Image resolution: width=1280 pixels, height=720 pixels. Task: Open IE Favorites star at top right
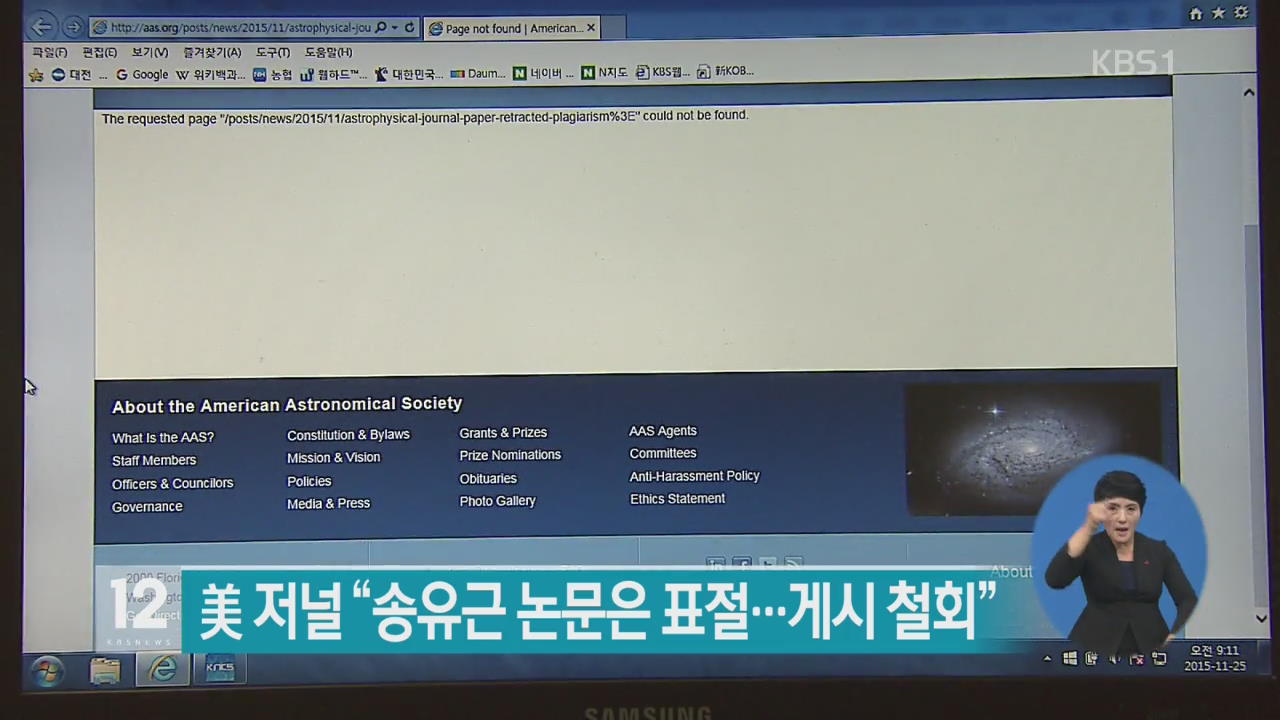1218,13
